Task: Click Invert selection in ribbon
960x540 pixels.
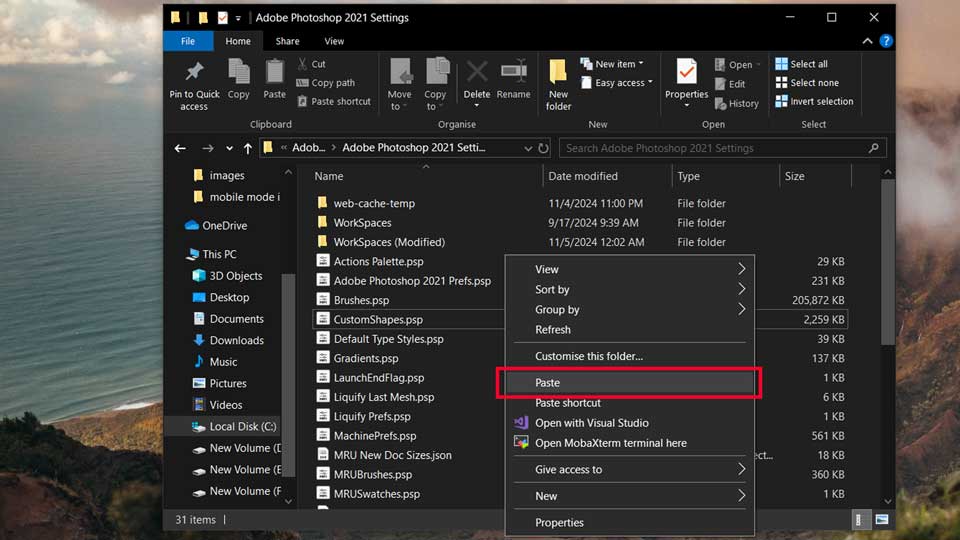Action: (x=814, y=102)
